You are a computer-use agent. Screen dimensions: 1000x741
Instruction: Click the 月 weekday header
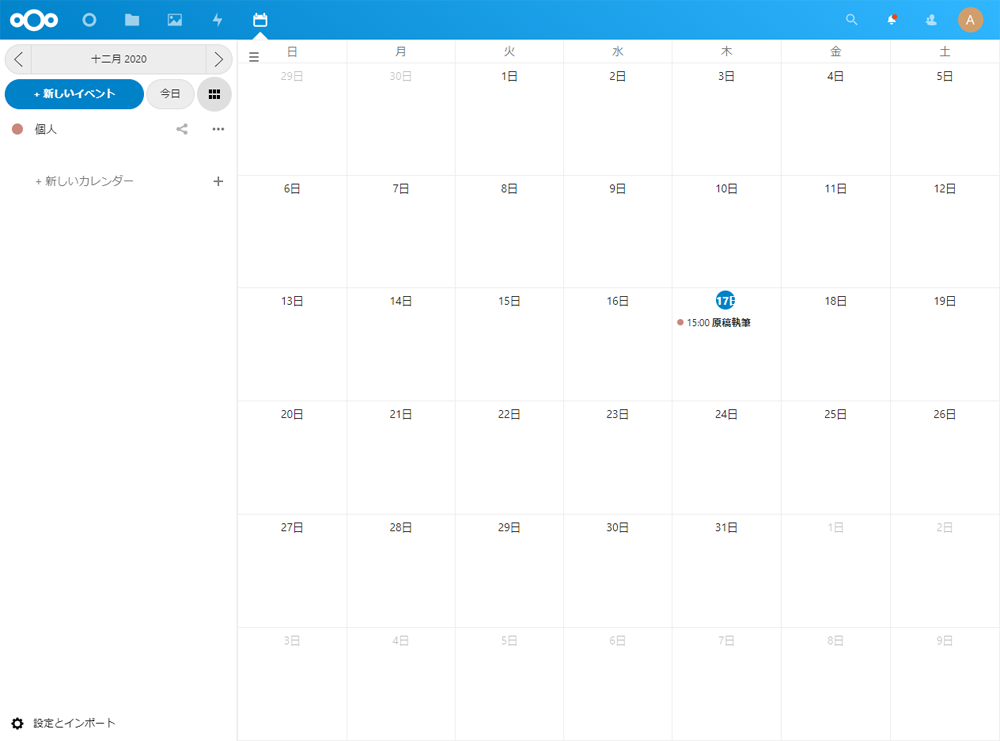(401, 52)
